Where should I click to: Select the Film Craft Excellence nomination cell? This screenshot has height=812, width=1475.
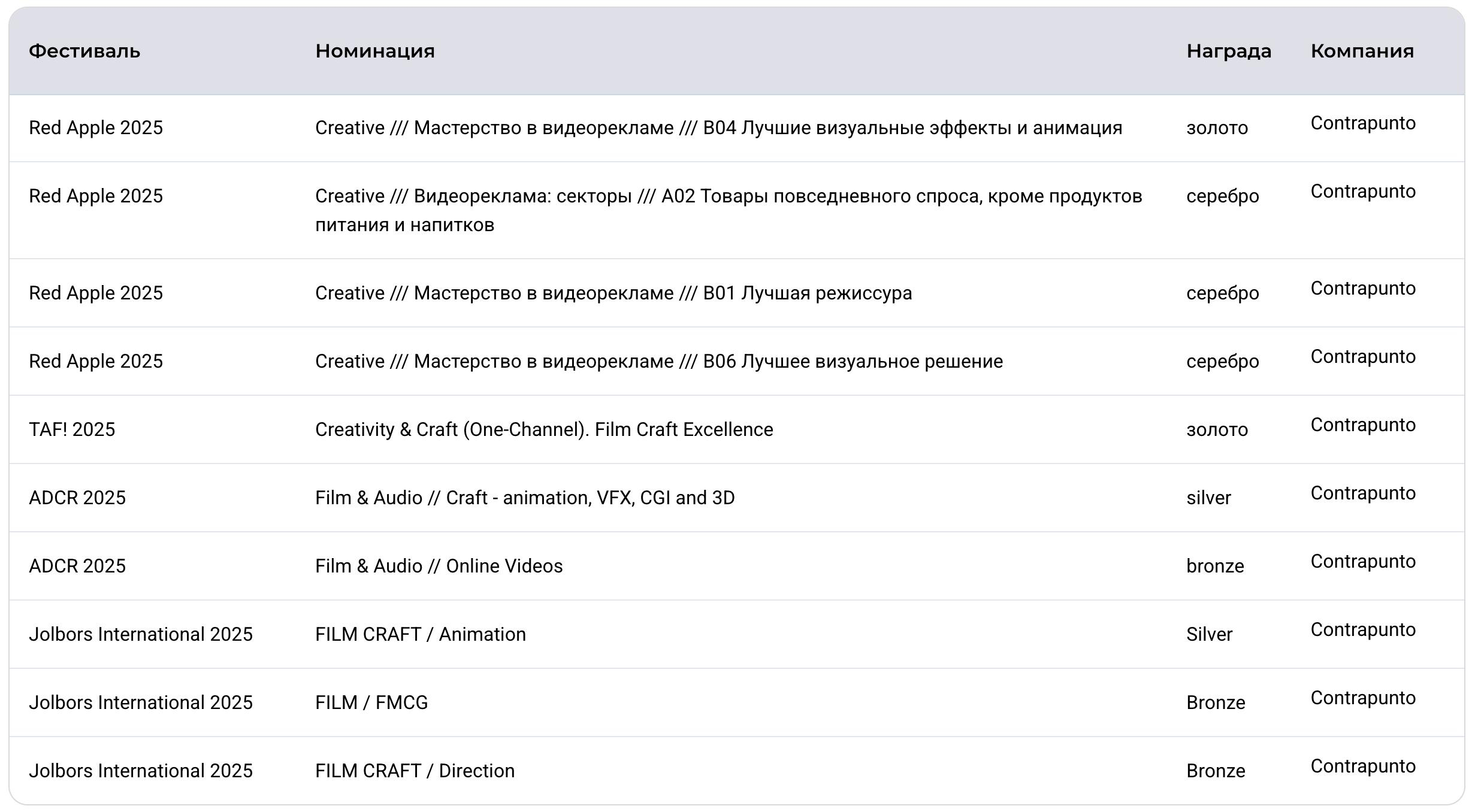[x=544, y=429]
